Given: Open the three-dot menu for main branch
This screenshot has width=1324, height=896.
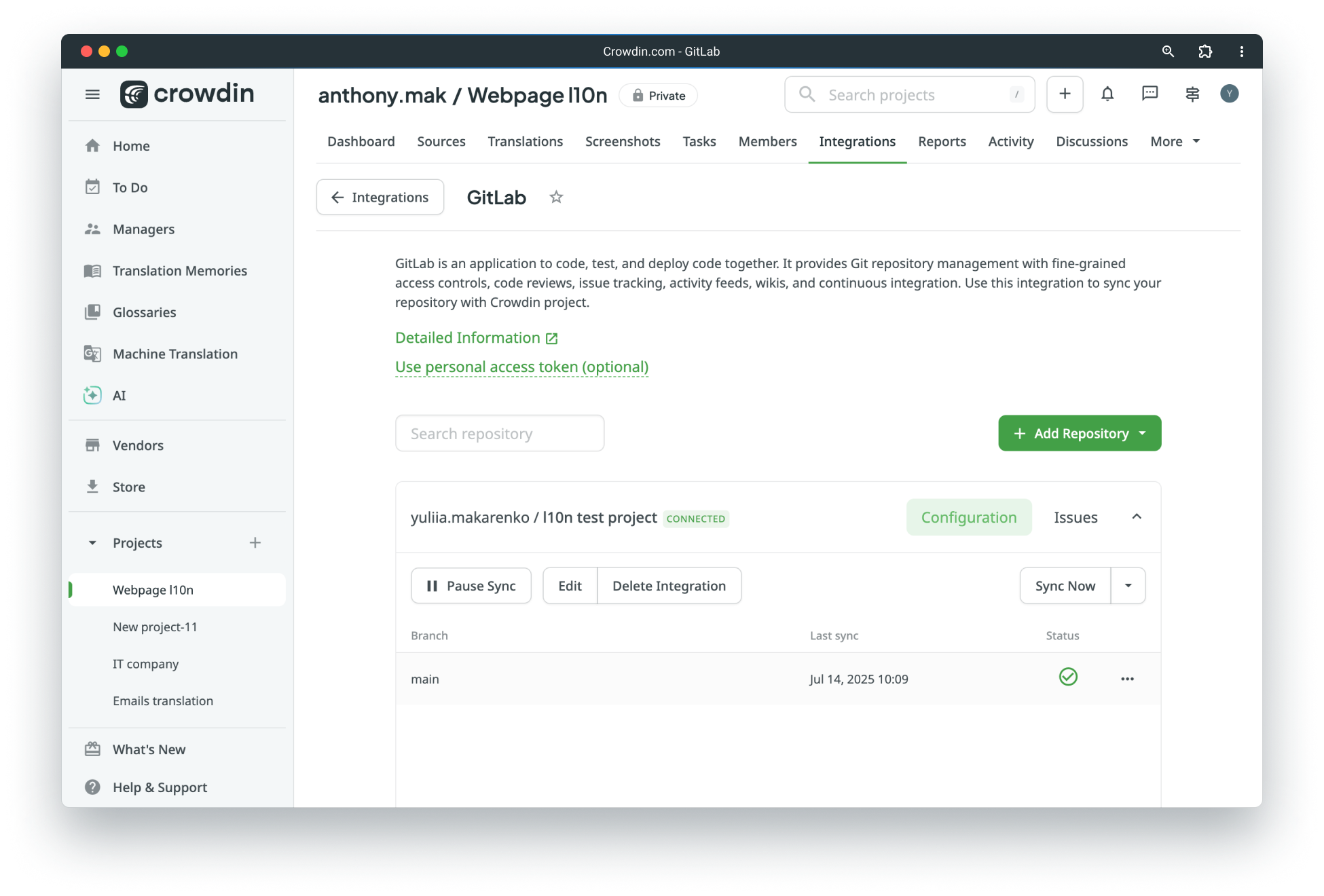Looking at the screenshot, I should (x=1128, y=679).
